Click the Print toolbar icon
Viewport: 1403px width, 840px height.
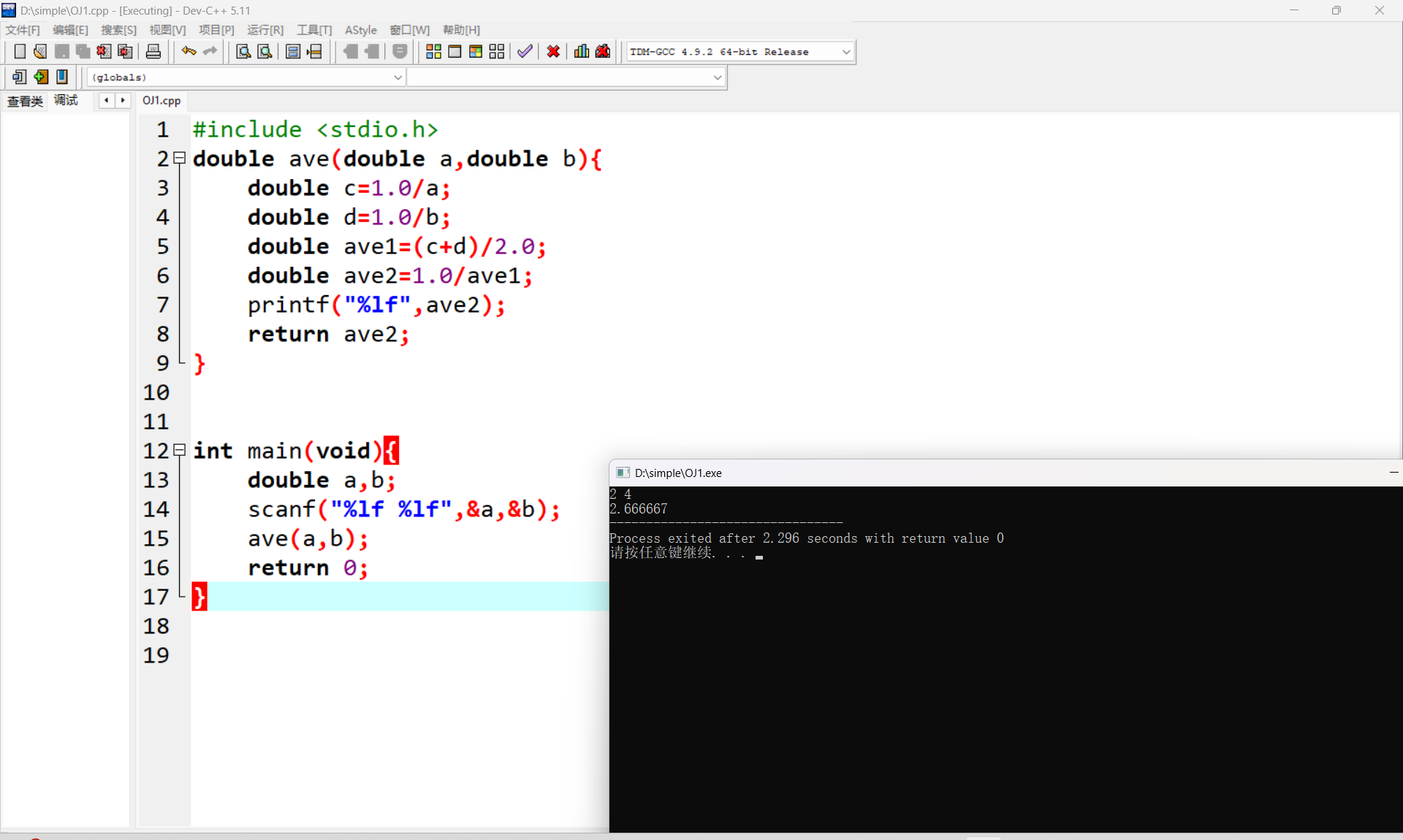pos(153,51)
